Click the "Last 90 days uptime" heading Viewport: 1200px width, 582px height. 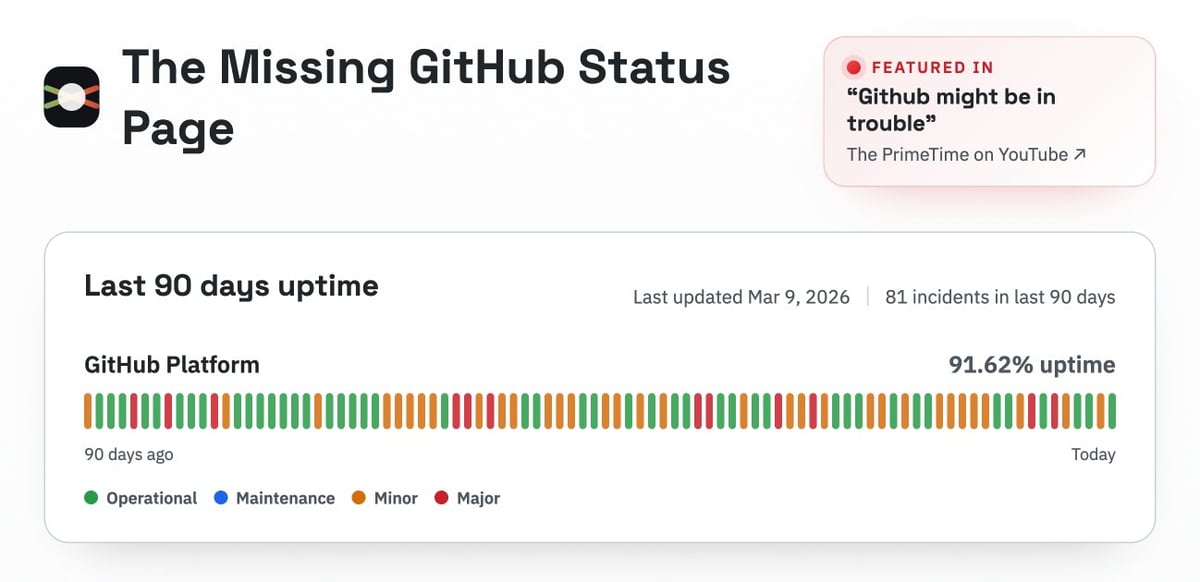coord(231,286)
